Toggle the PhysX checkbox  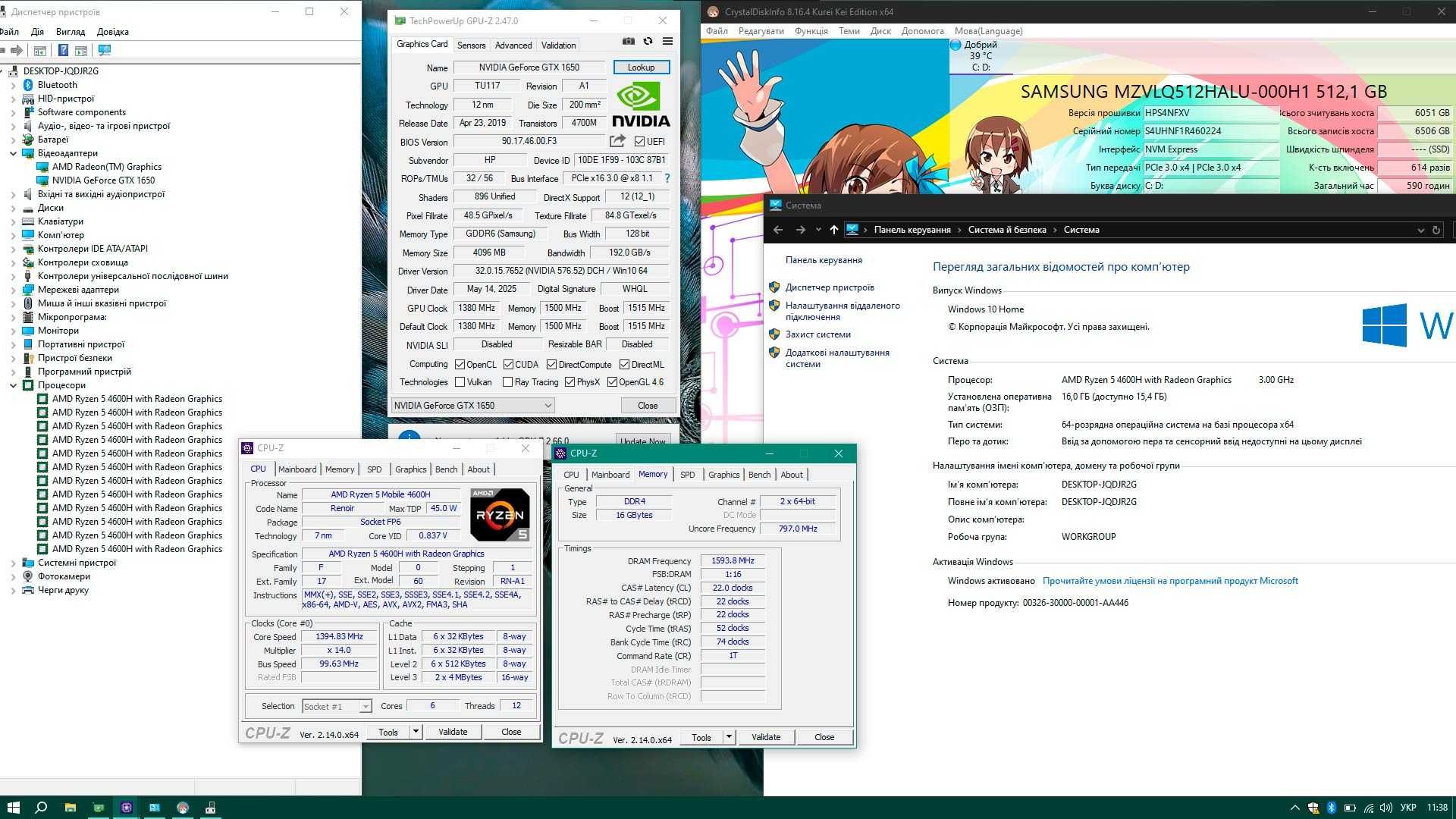(570, 382)
